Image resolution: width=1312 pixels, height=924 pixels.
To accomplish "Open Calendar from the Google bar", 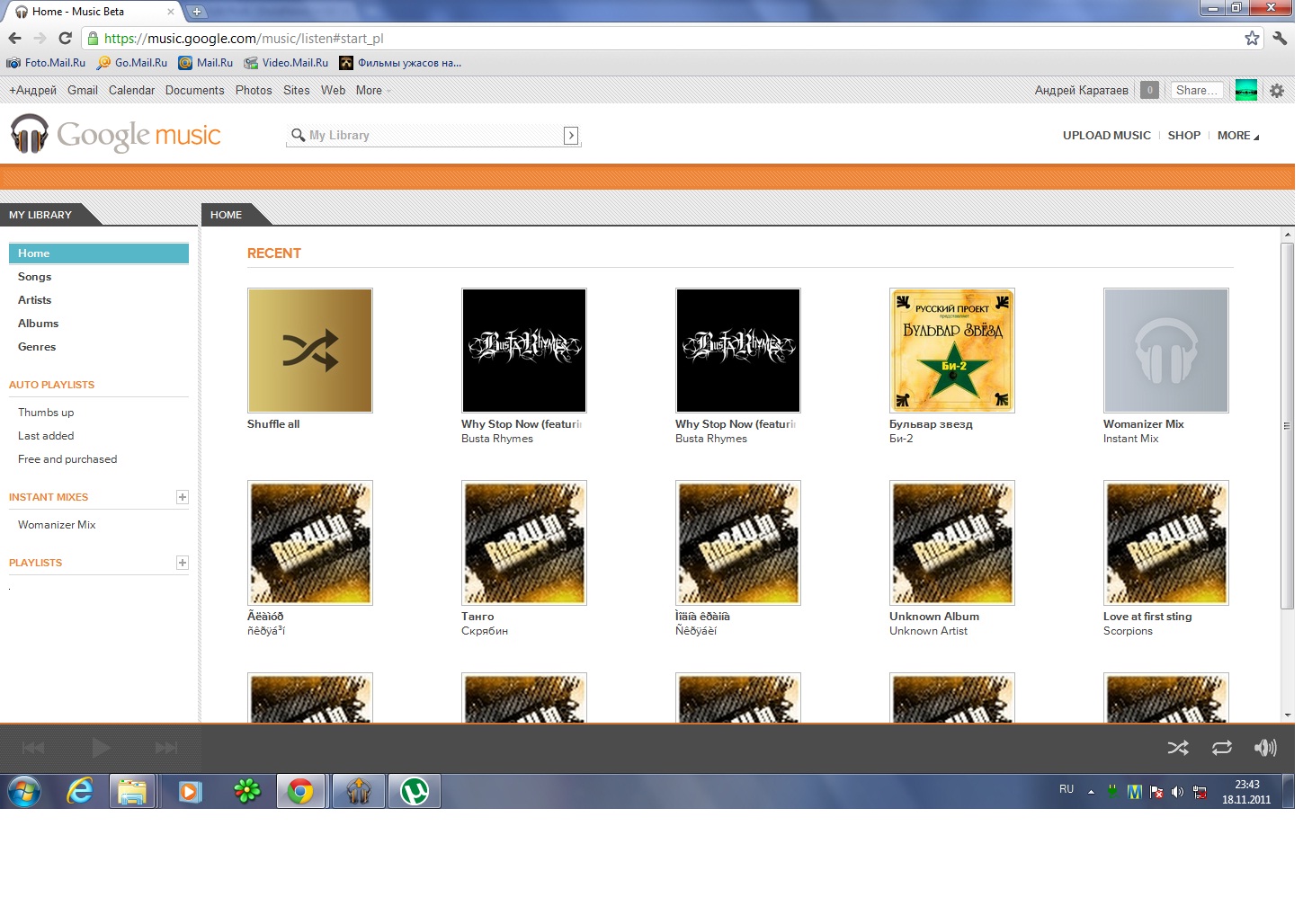I will coord(131,90).
